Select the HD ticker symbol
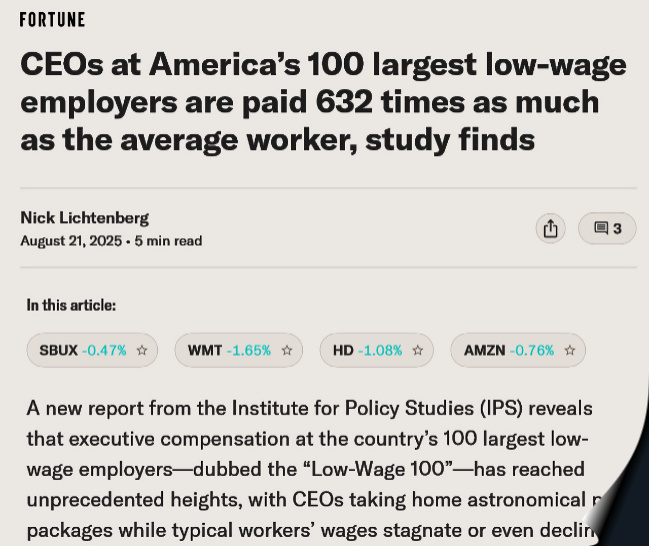The height and width of the screenshot is (546, 649). click(343, 351)
